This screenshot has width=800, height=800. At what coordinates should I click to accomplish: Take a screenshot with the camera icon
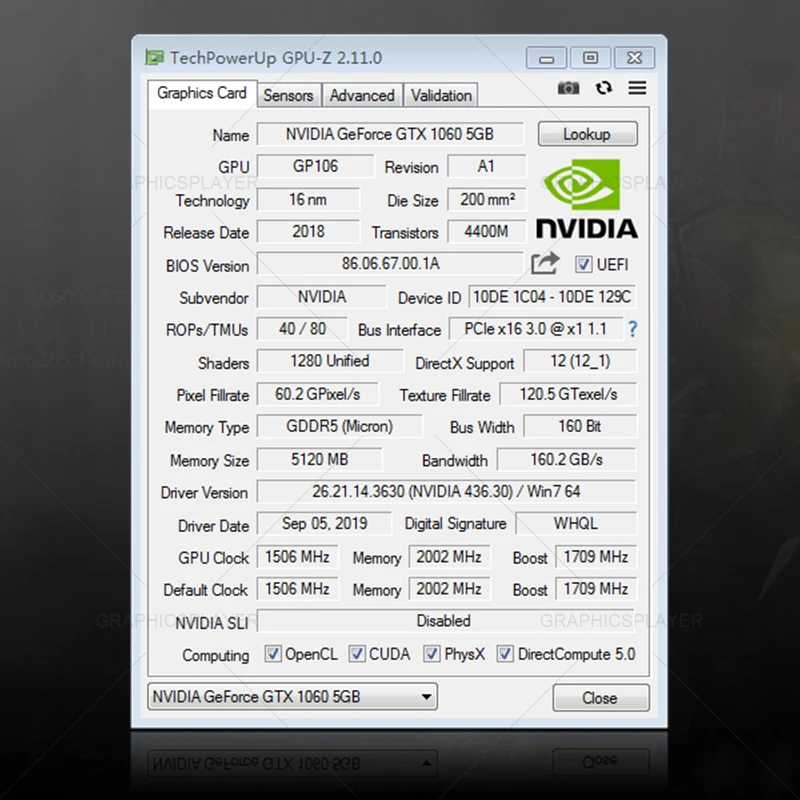[x=568, y=88]
